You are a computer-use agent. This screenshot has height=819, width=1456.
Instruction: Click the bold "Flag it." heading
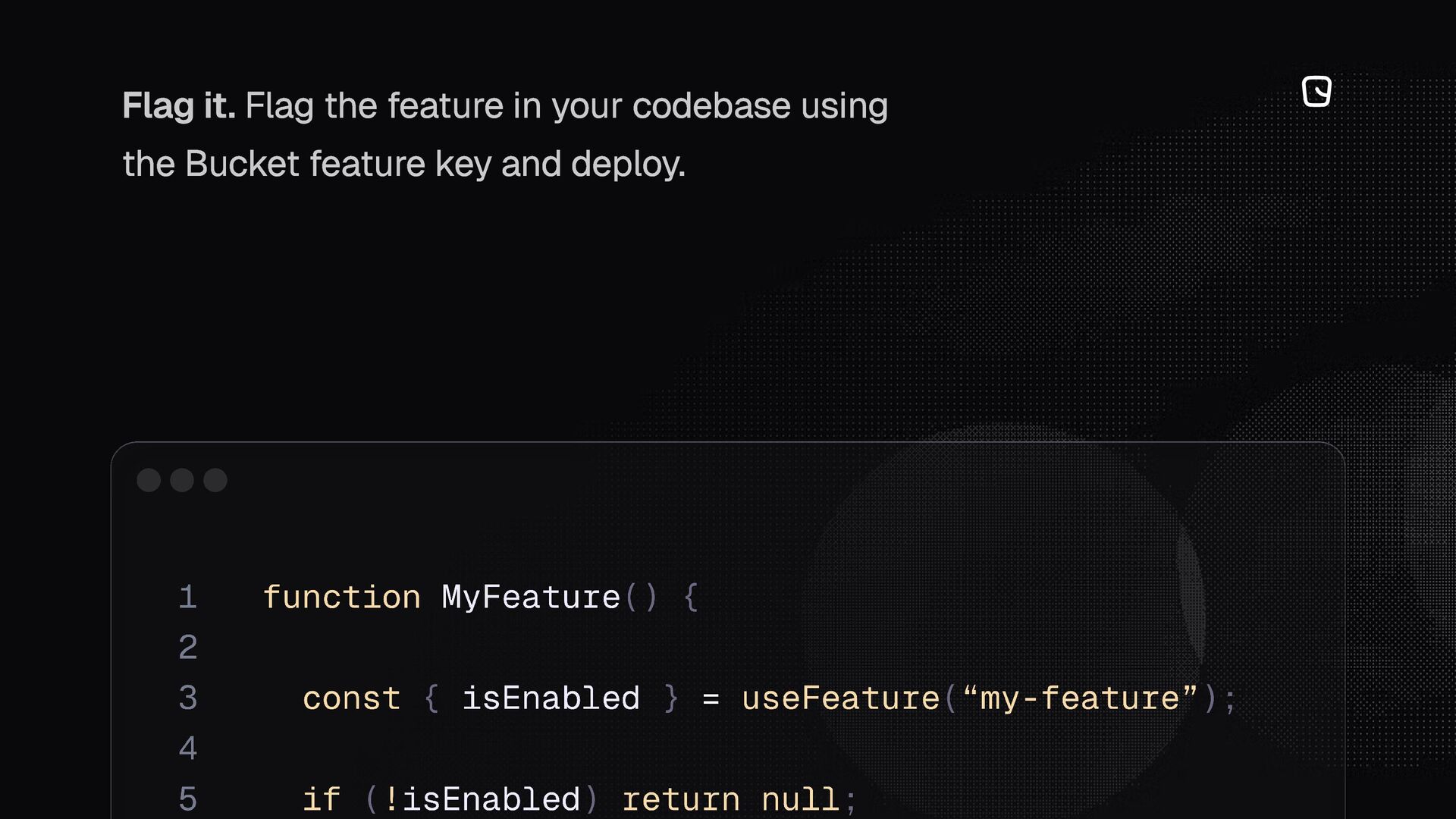pyautogui.click(x=179, y=105)
